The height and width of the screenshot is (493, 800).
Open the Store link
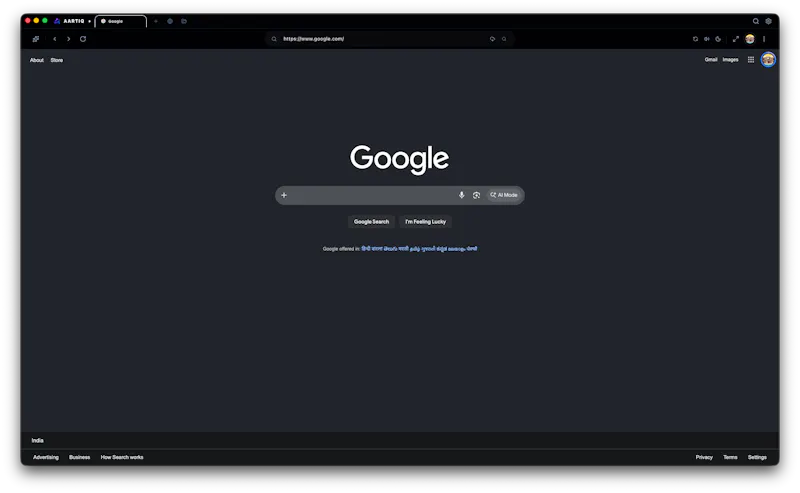point(57,60)
